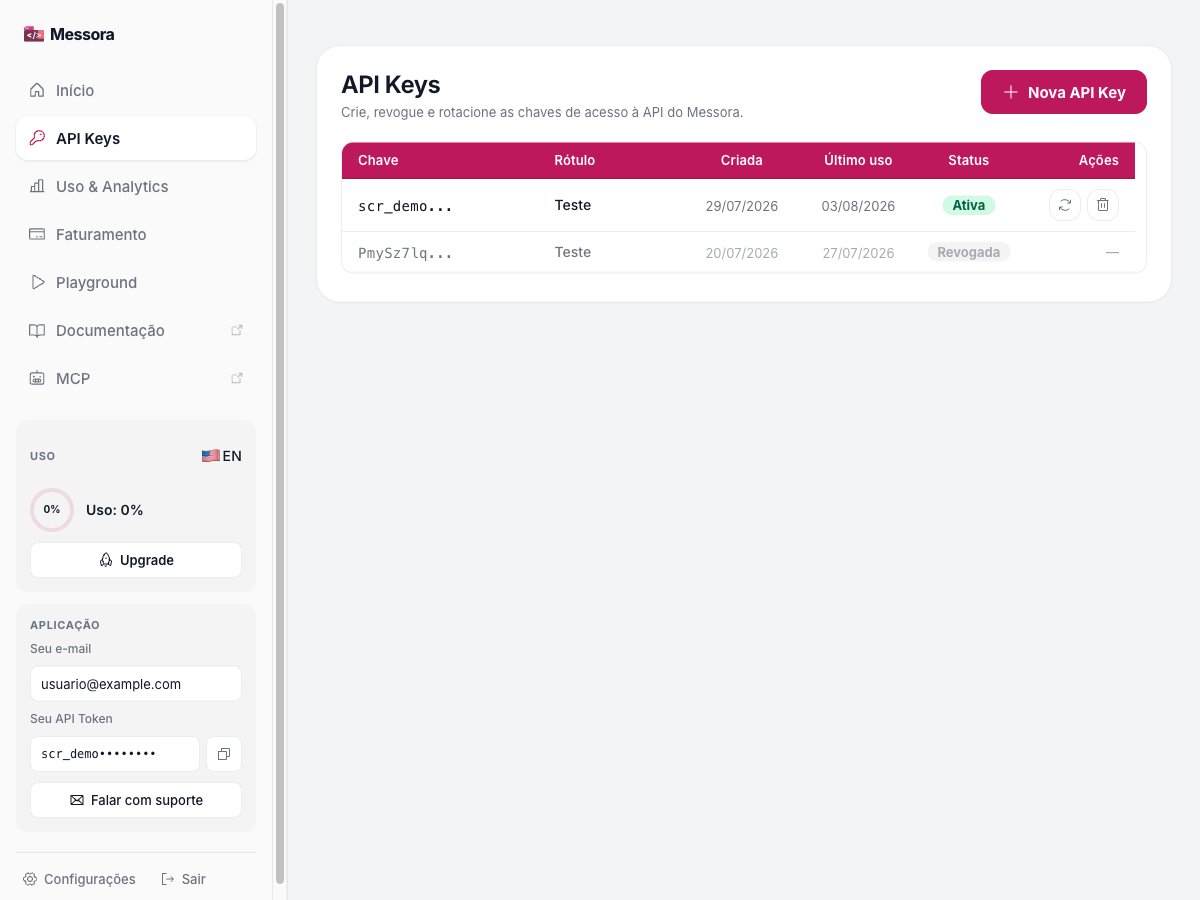Open Uso & Analytics
Screen dimensions: 1200x900
(136, 186)
